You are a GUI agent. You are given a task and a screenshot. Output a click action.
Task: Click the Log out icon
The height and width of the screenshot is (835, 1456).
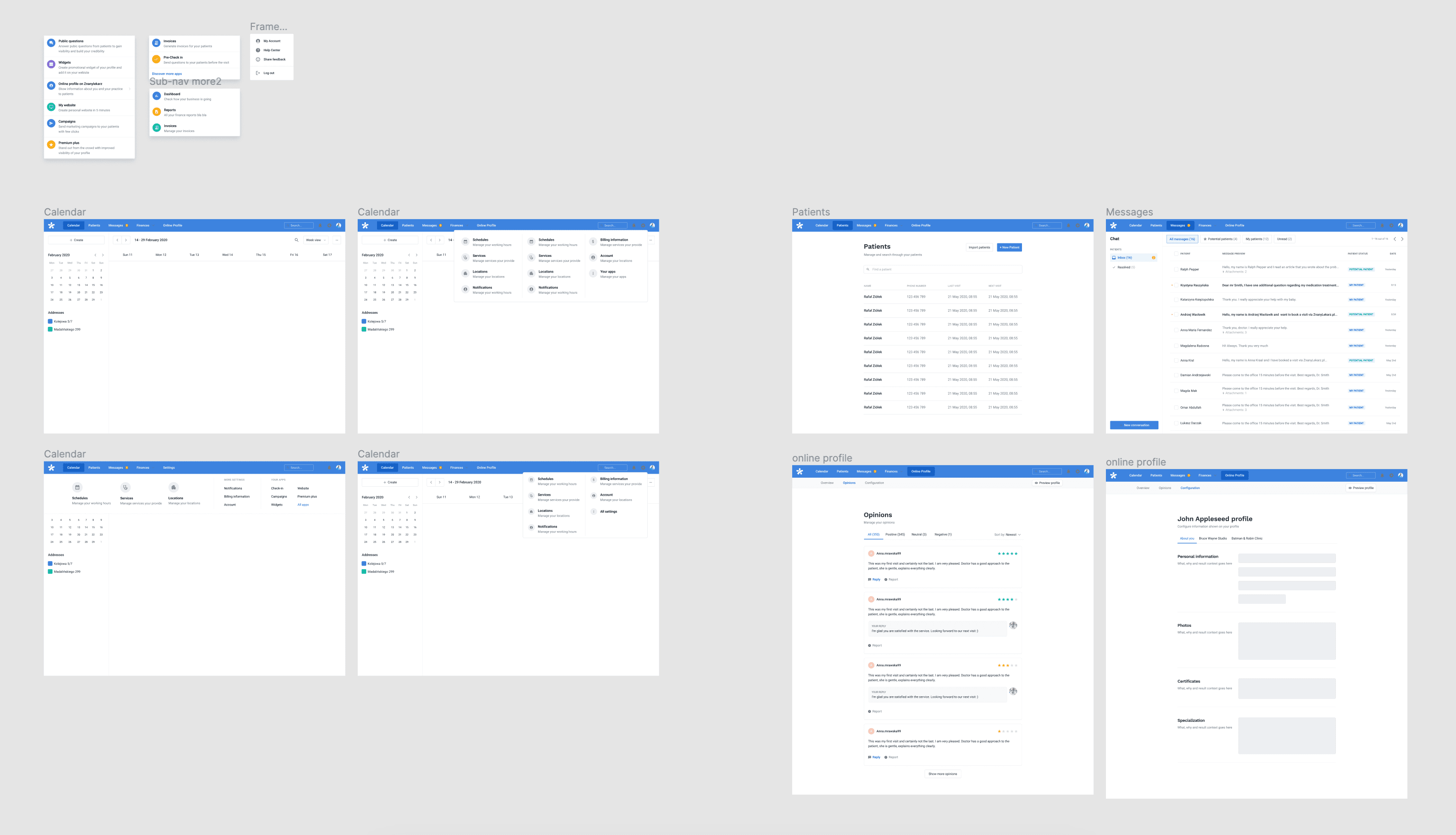tap(258, 73)
